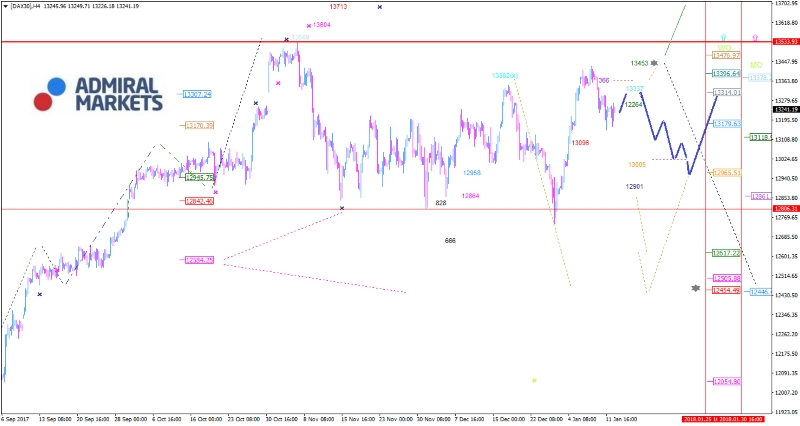Click the dark X marker at the top center
The height and width of the screenshot is (426, 800).
pyautogui.click(x=379, y=7)
